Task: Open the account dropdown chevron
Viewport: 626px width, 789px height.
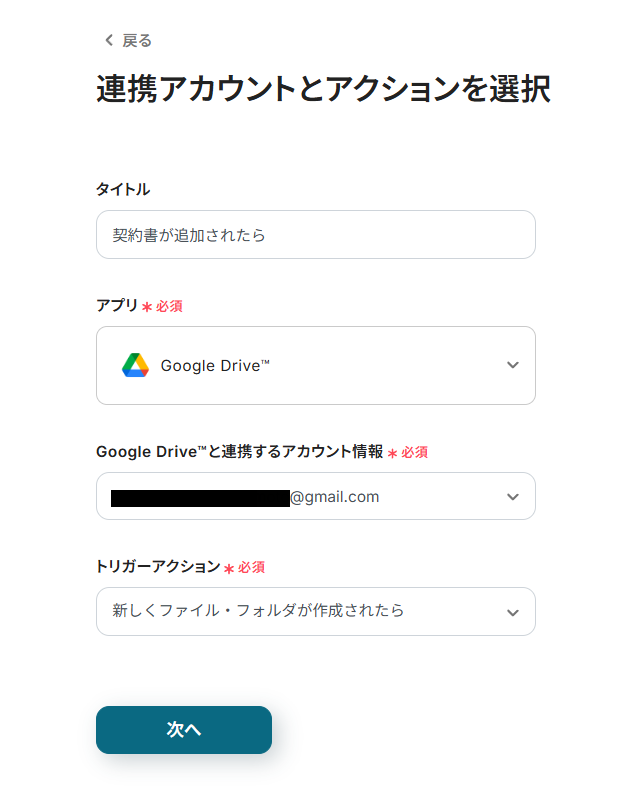Action: pyautogui.click(x=513, y=496)
